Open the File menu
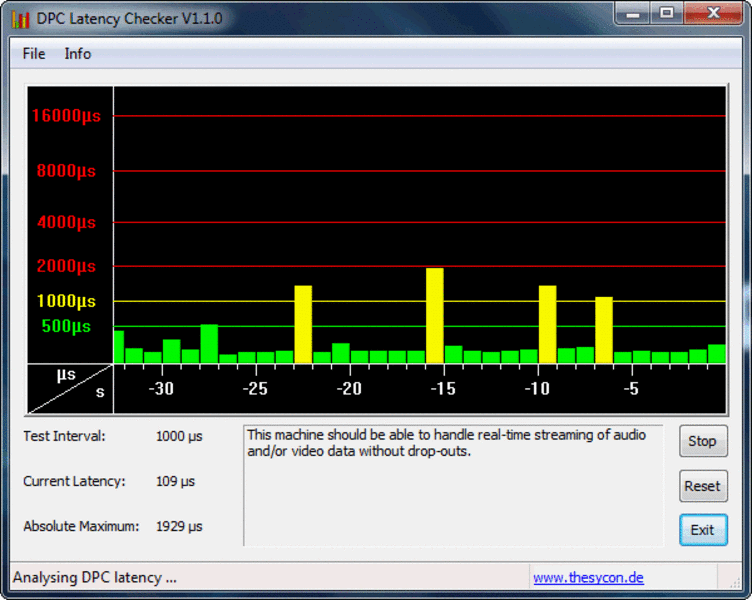The image size is (752, 600). [x=34, y=54]
